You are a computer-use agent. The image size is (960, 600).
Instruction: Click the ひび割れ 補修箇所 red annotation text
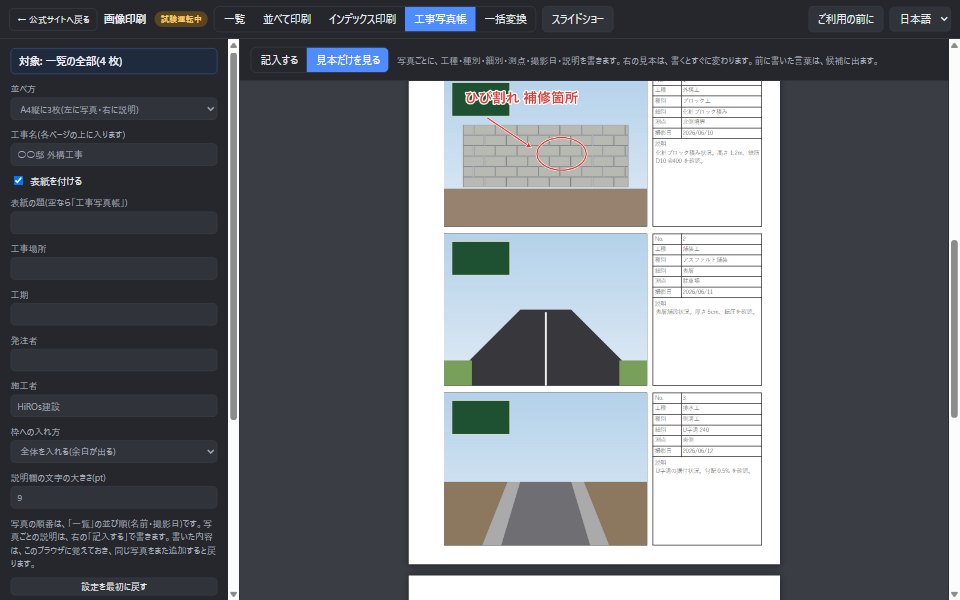pyautogui.click(x=521, y=97)
